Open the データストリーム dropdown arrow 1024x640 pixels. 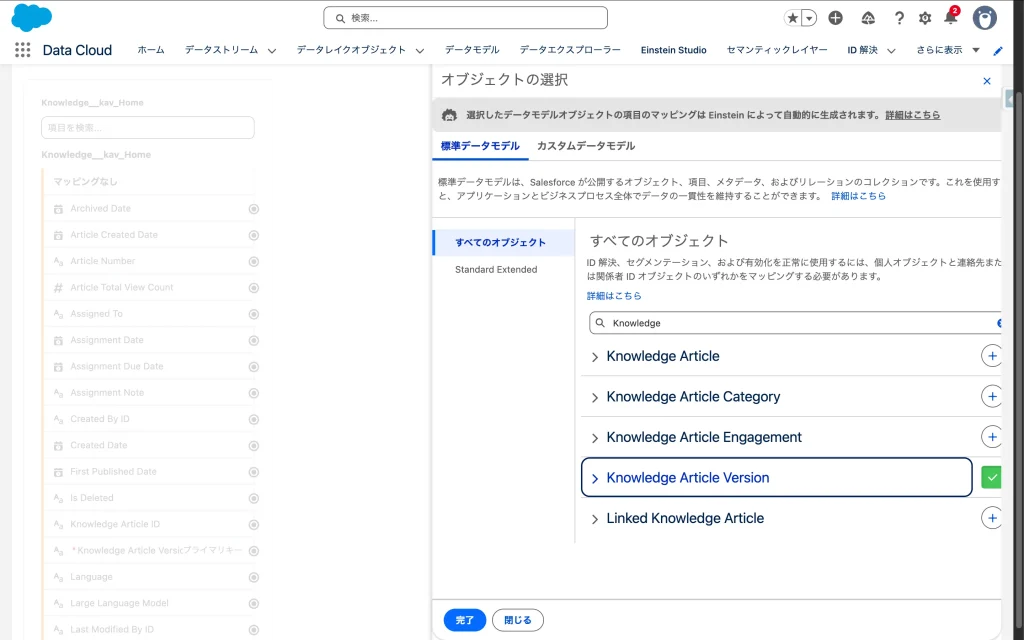point(271,50)
